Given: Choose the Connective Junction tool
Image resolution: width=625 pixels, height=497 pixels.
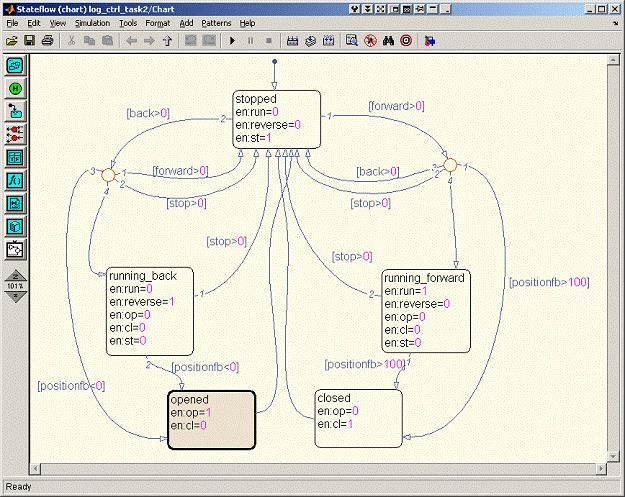Looking at the screenshot, I should (15, 134).
